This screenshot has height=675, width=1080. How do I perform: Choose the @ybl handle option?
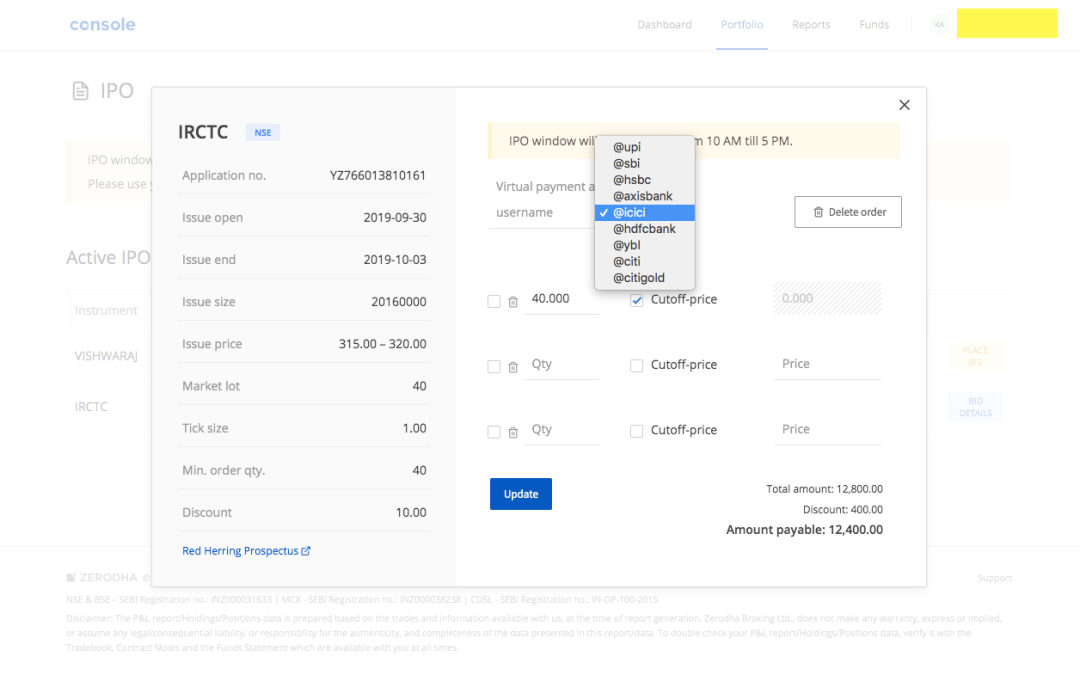(x=645, y=245)
